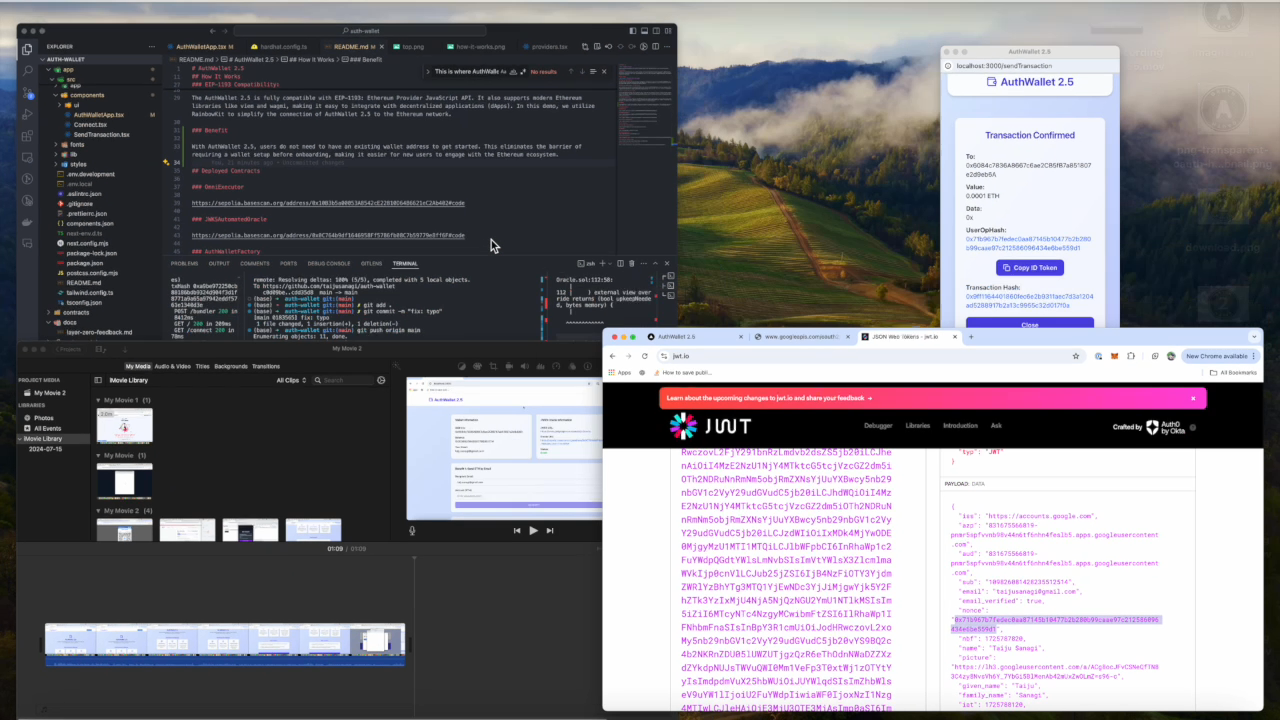
Task: Open the Libraries link on jwt.io
Action: pos(918,426)
